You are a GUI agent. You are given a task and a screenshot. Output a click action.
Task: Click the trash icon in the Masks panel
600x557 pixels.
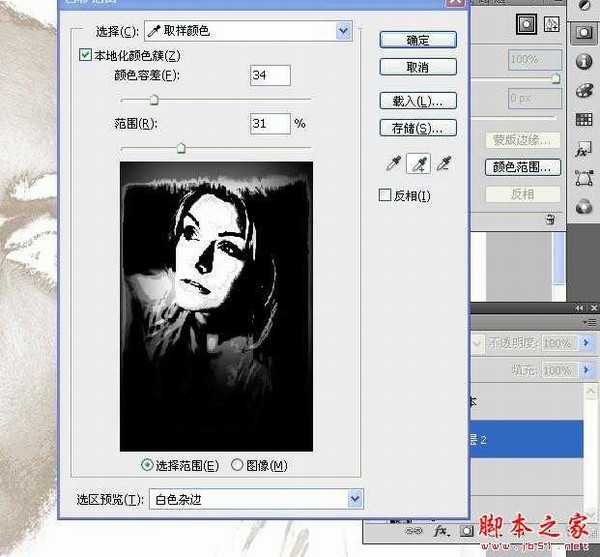pyautogui.click(x=550, y=218)
